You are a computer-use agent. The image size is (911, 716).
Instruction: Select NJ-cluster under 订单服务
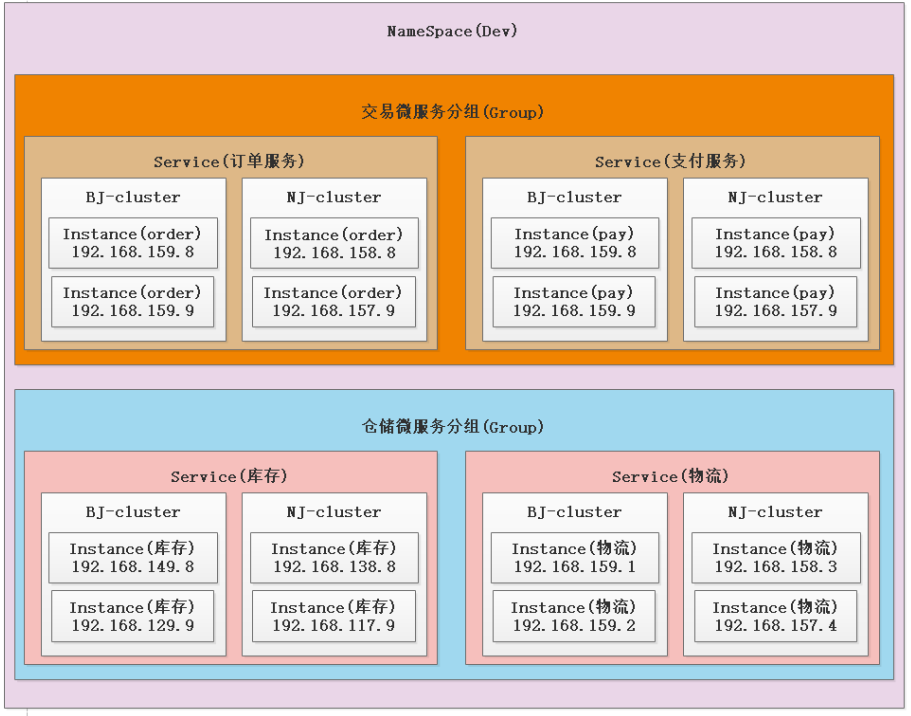click(x=333, y=197)
